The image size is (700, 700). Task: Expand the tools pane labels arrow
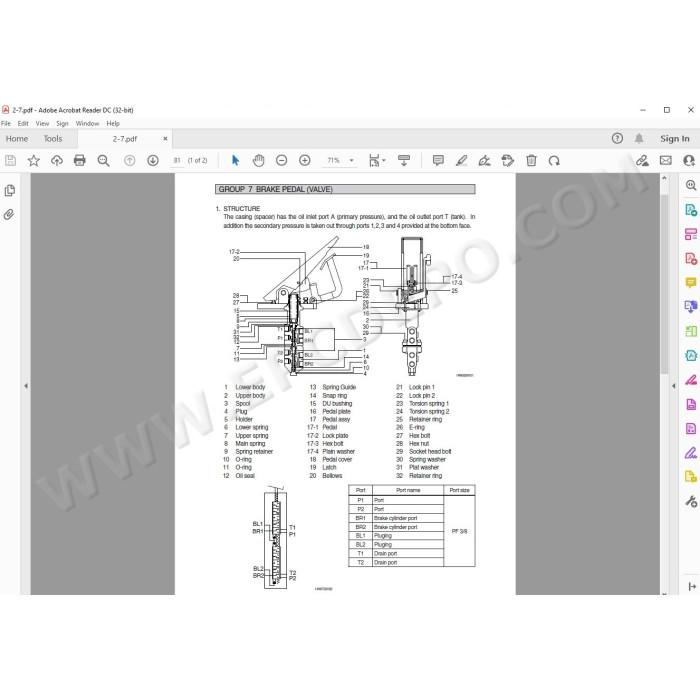[692, 587]
